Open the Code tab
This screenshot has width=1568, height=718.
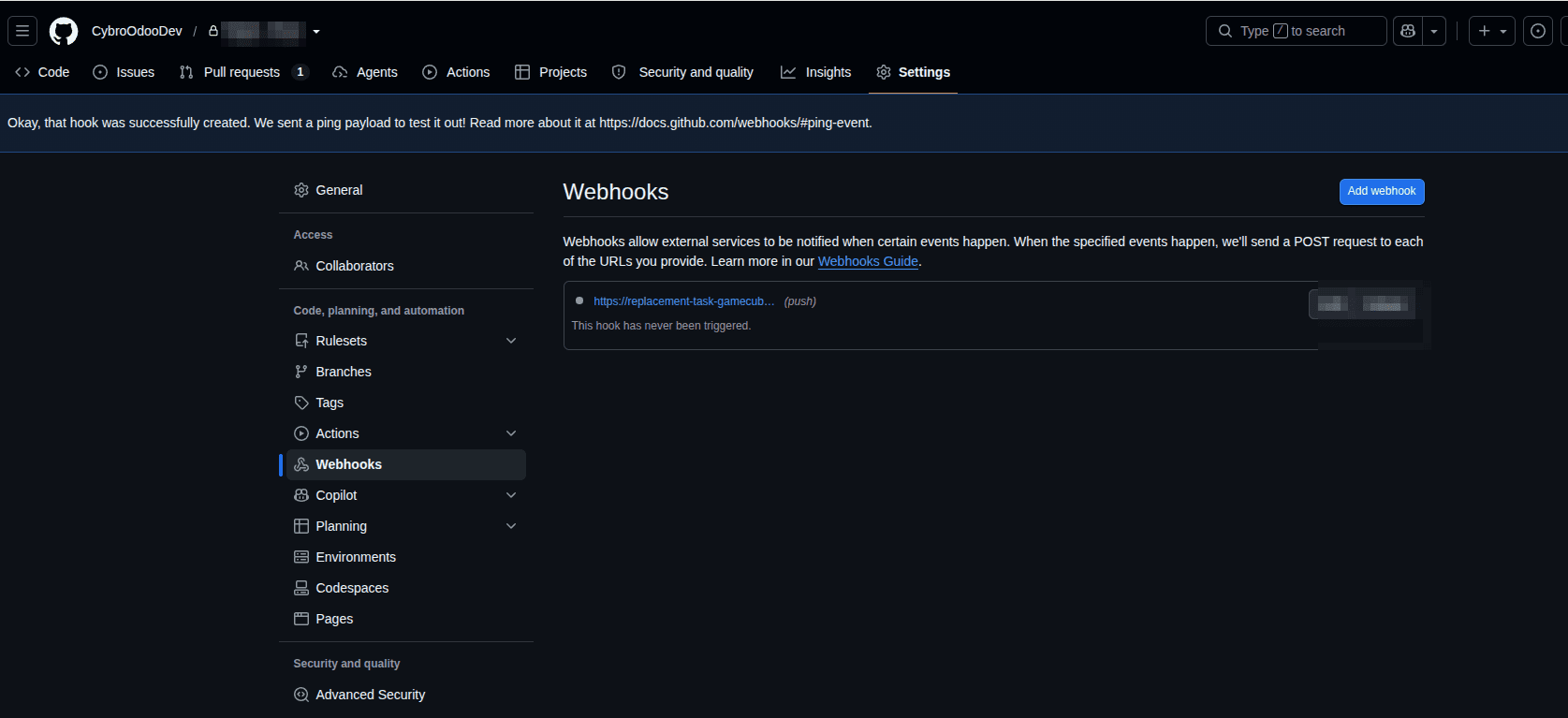(x=42, y=72)
